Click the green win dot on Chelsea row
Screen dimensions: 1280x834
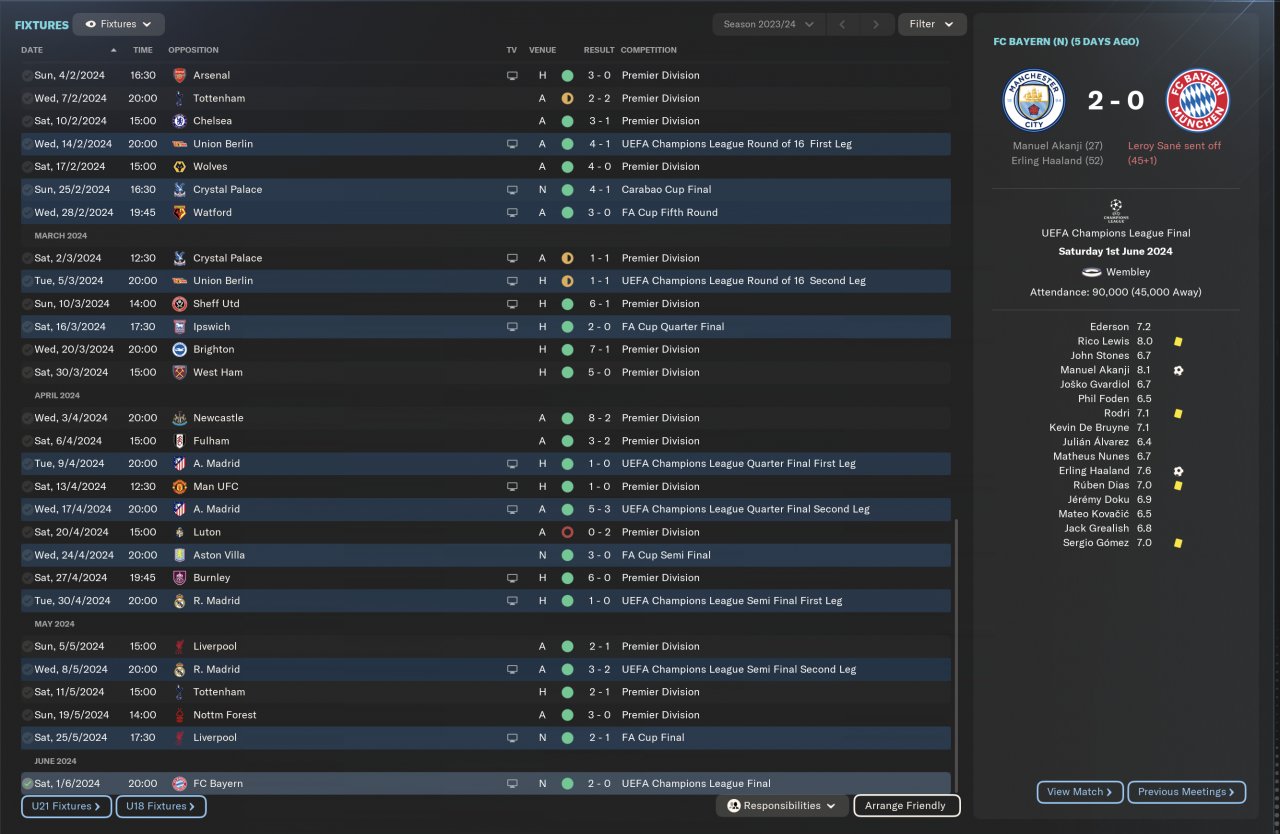click(567, 121)
